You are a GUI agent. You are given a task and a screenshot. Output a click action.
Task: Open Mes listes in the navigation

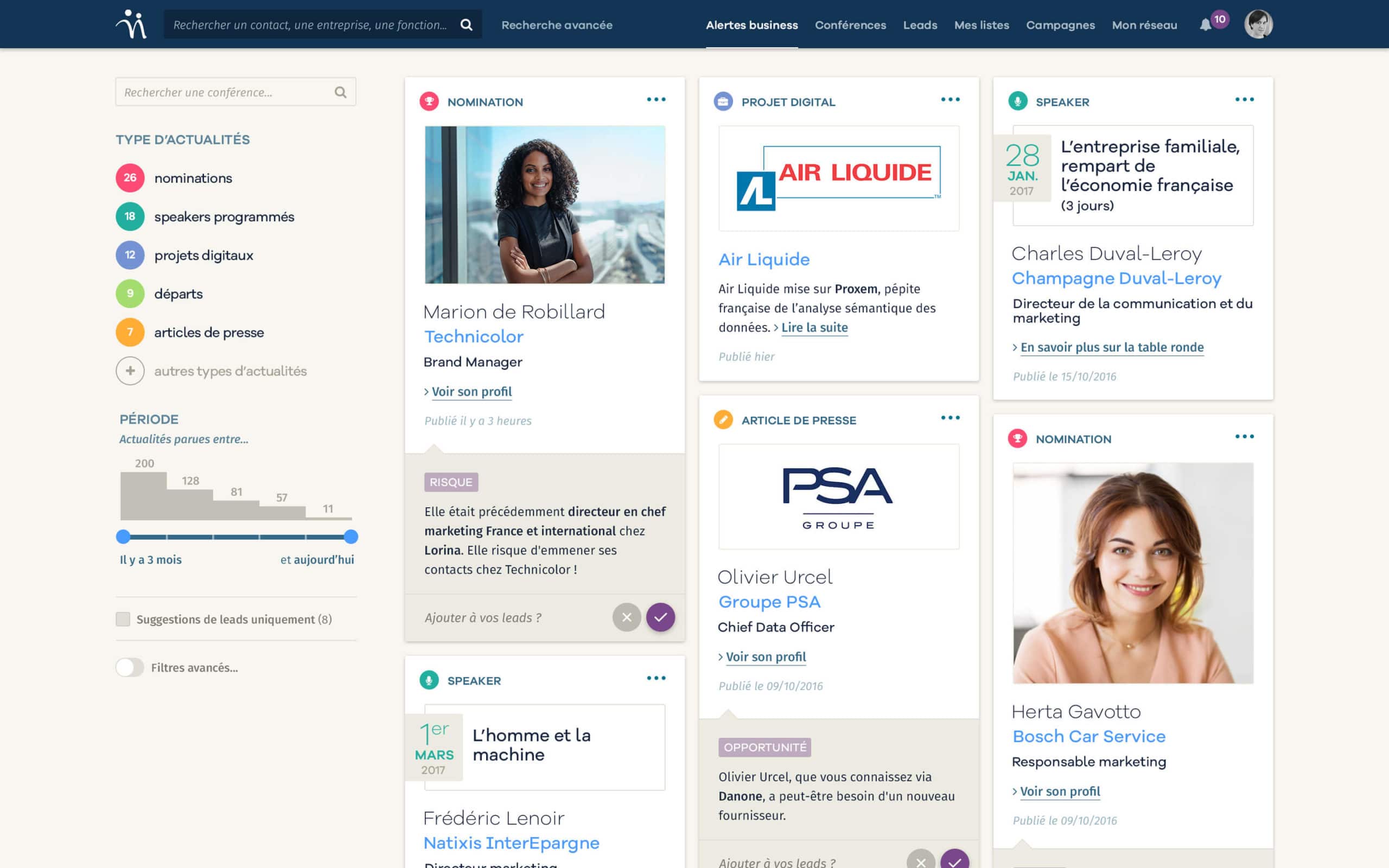982,25
